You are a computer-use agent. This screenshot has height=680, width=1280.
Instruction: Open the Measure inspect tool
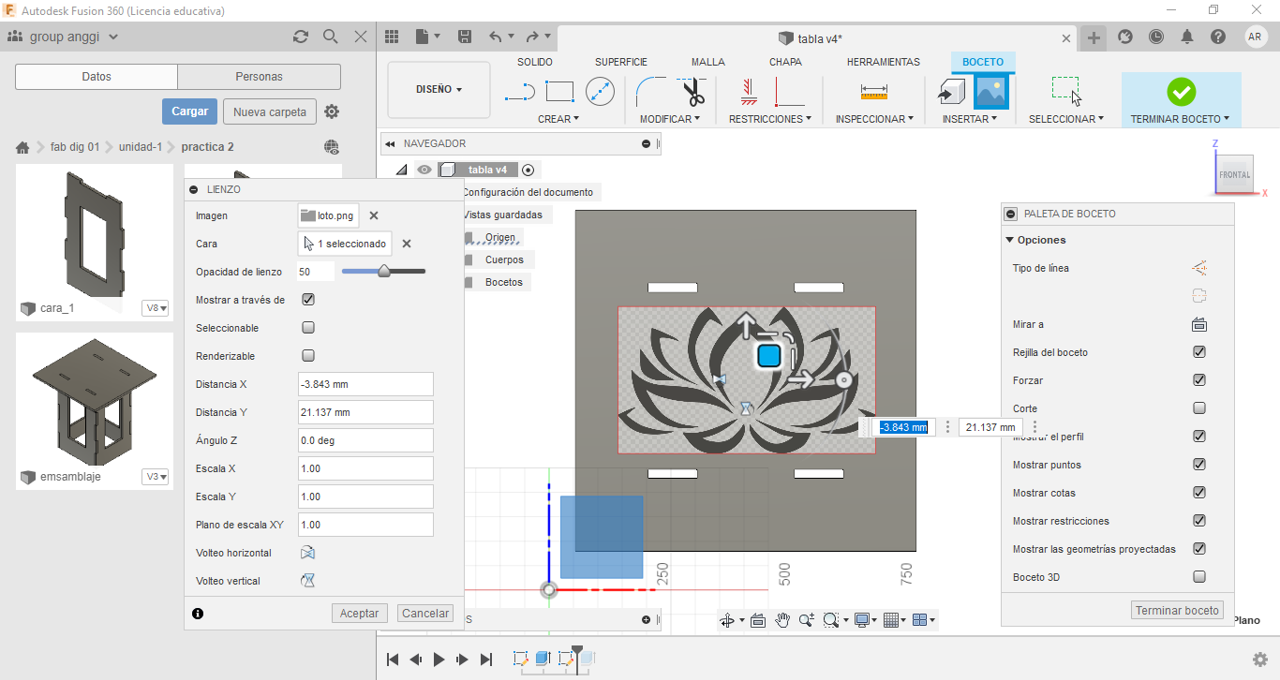pyautogui.click(x=874, y=92)
